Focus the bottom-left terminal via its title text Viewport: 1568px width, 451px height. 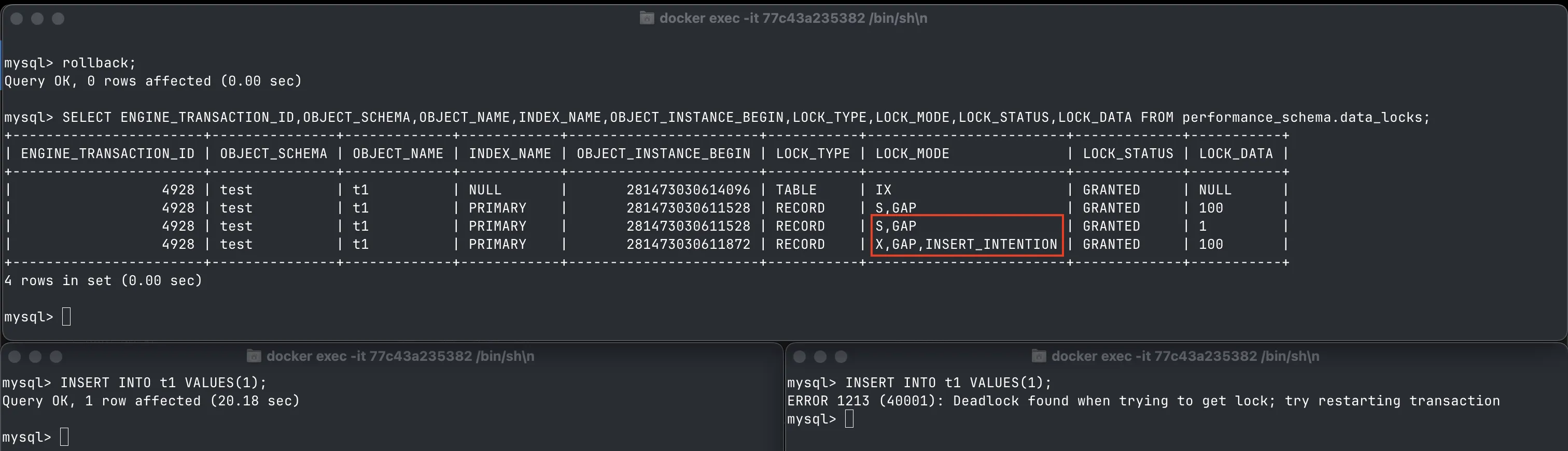[400, 356]
